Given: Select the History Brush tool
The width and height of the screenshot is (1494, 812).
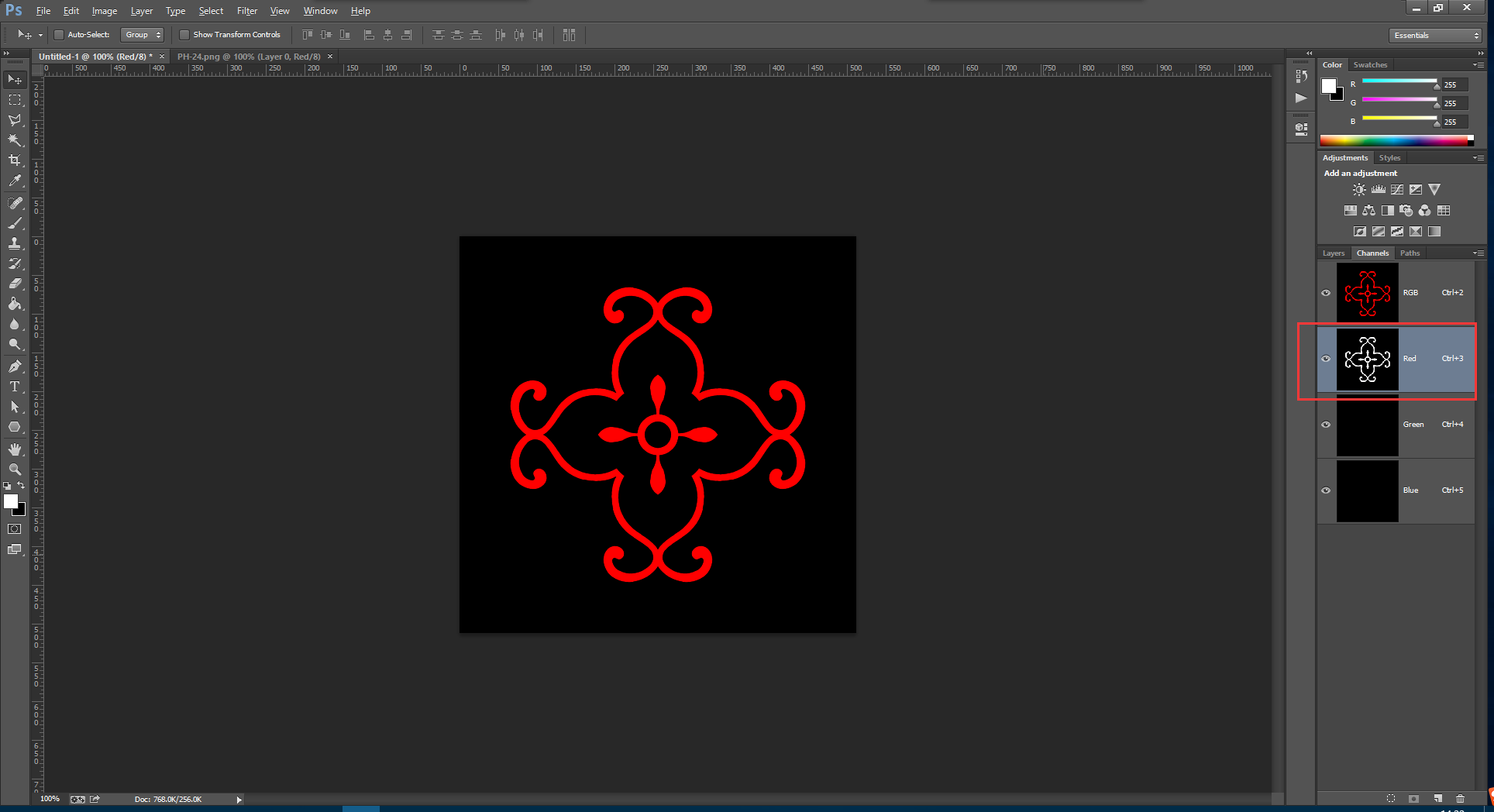Looking at the screenshot, I should (x=15, y=263).
